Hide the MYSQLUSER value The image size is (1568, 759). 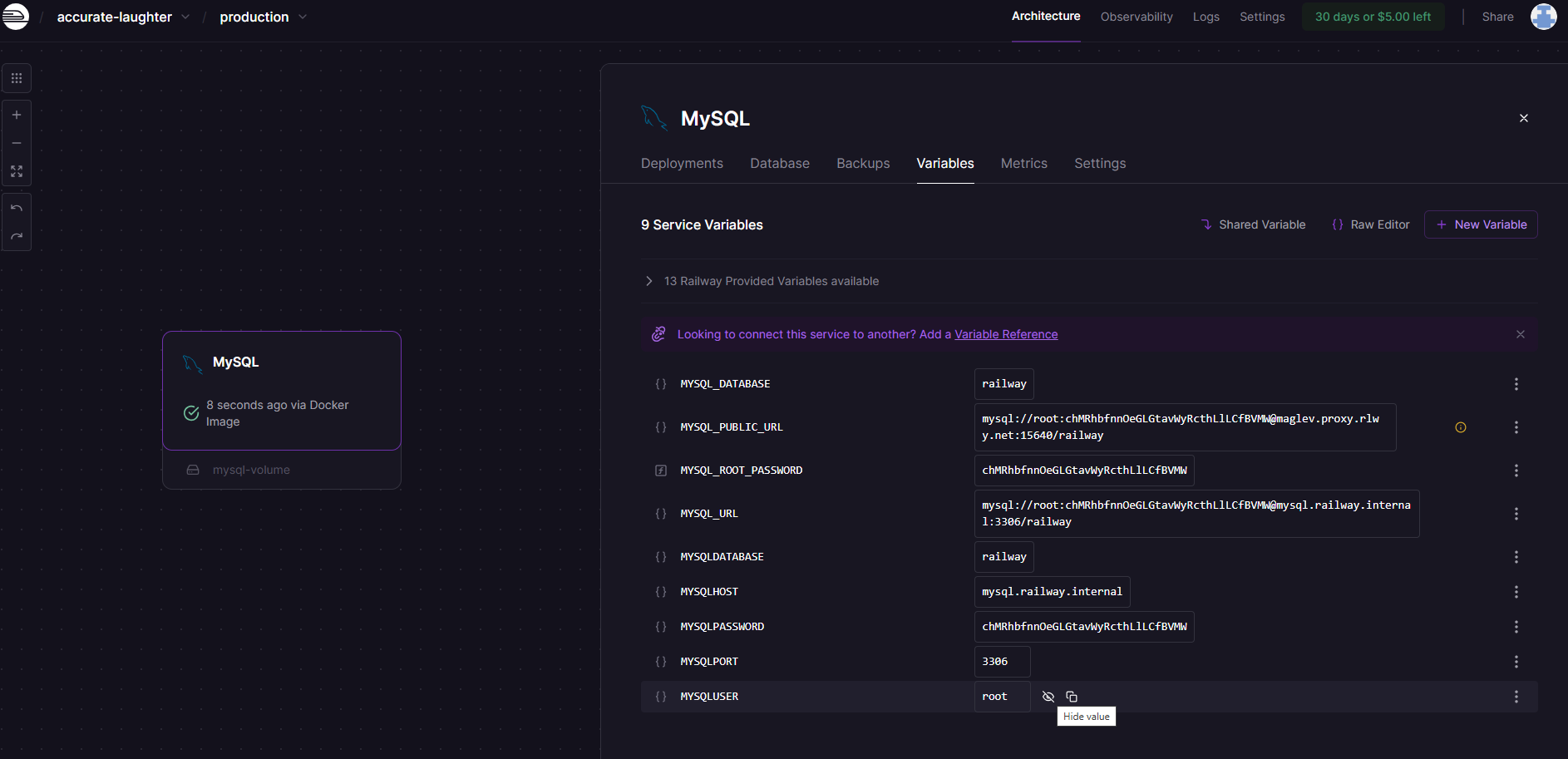tap(1048, 697)
